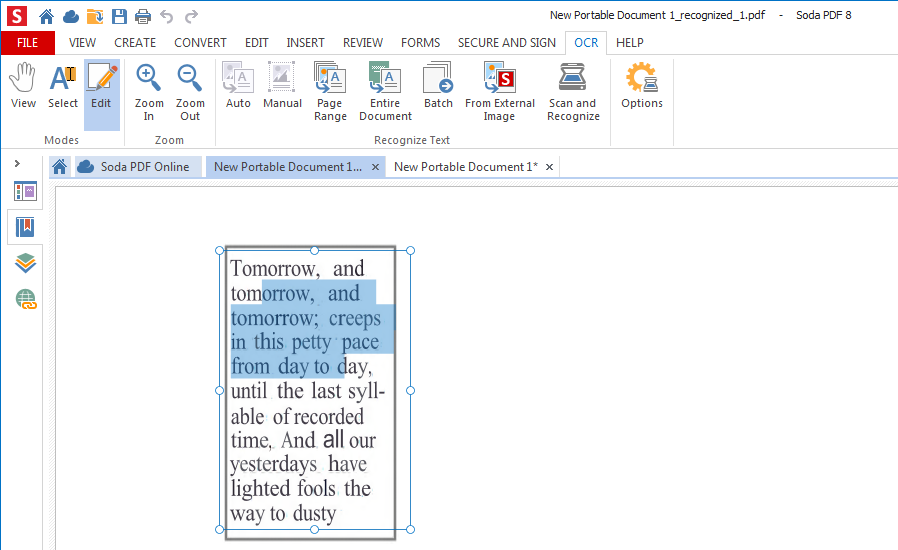The width and height of the screenshot is (898, 550).
Task: Click Zoom In magnifier
Action: click(149, 92)
